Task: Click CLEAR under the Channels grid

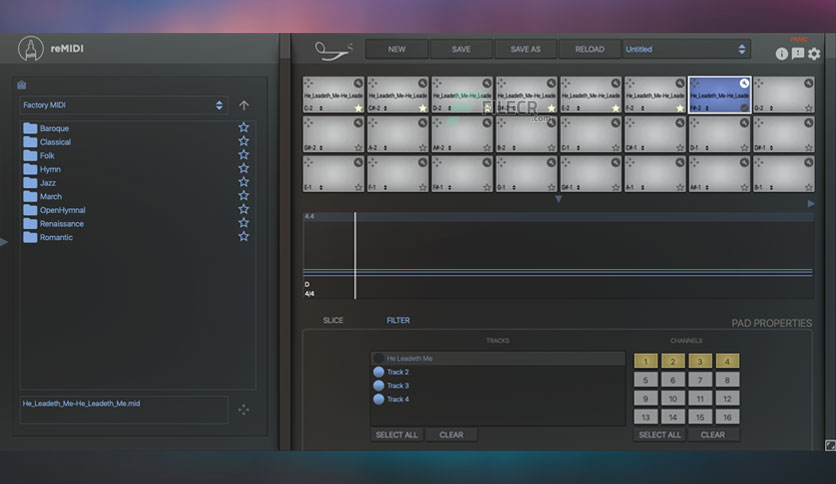Action: pyautogui.click(x=713, y=435)
